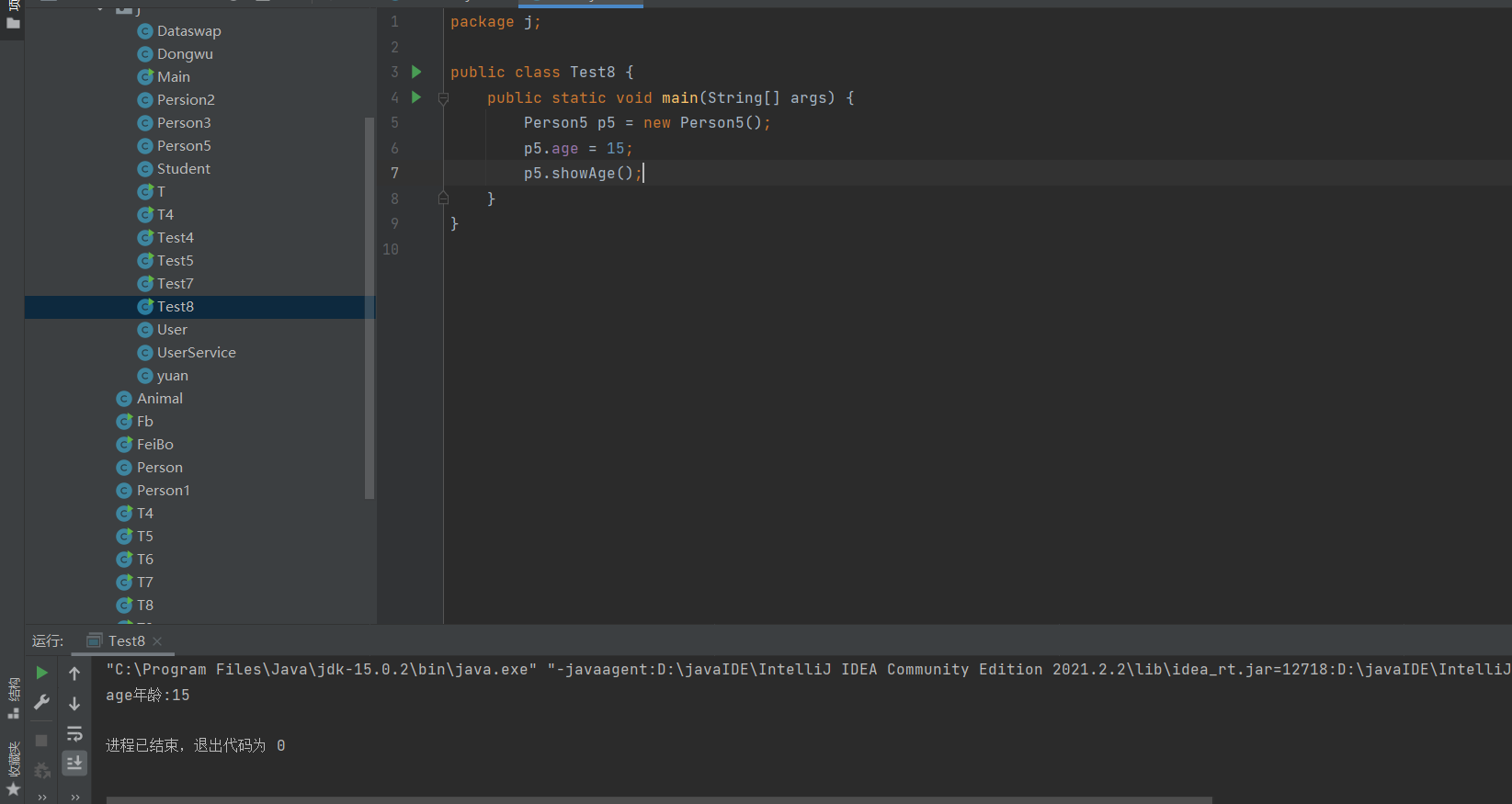Open the Project tool window folder icon

coord(13,23)
